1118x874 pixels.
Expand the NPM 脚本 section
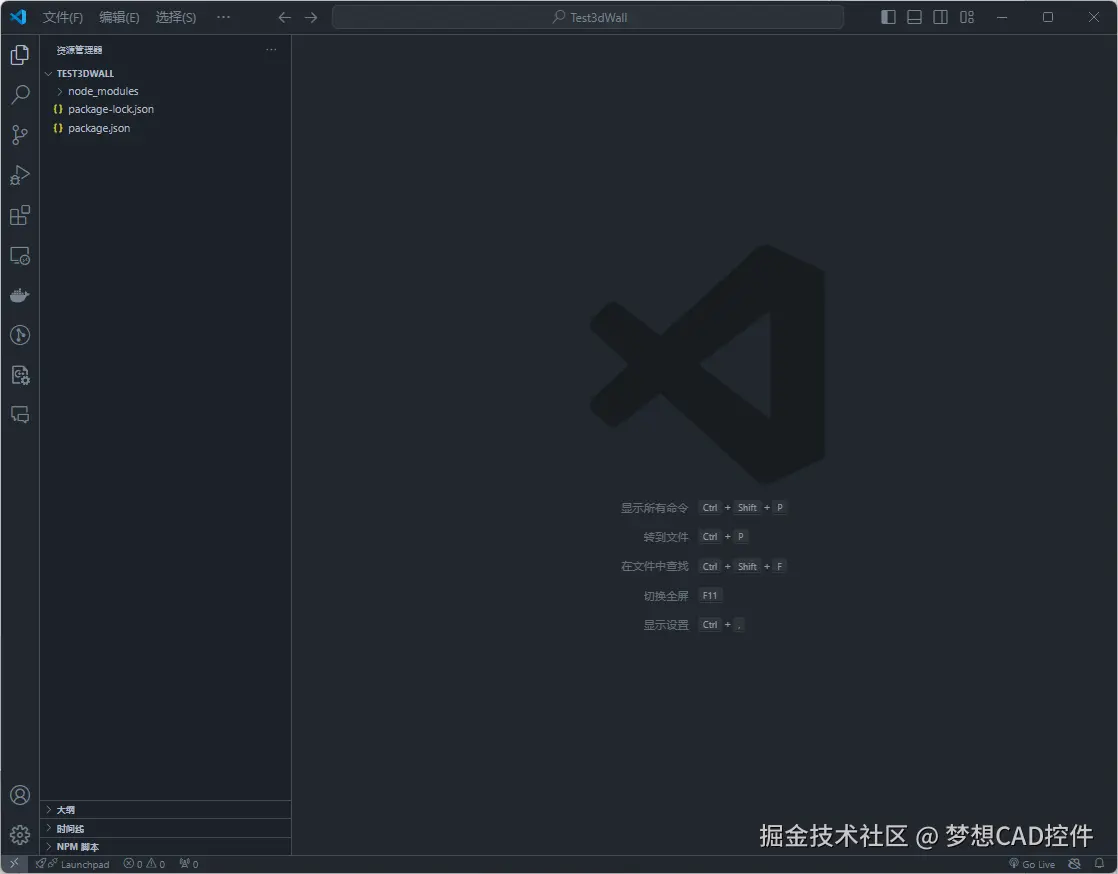click(165, 847)
